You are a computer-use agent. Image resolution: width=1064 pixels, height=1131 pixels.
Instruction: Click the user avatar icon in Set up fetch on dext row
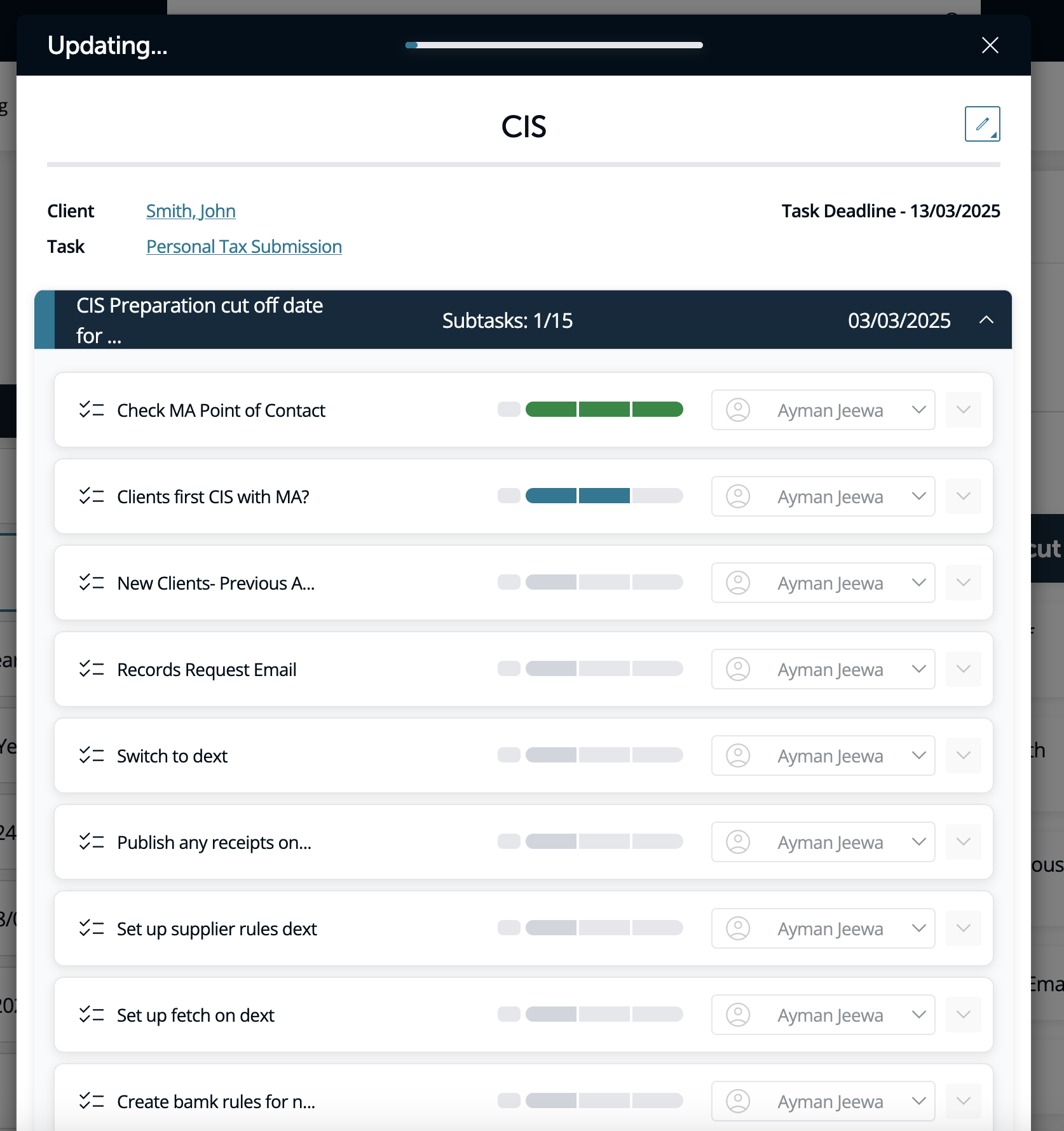738,1015
